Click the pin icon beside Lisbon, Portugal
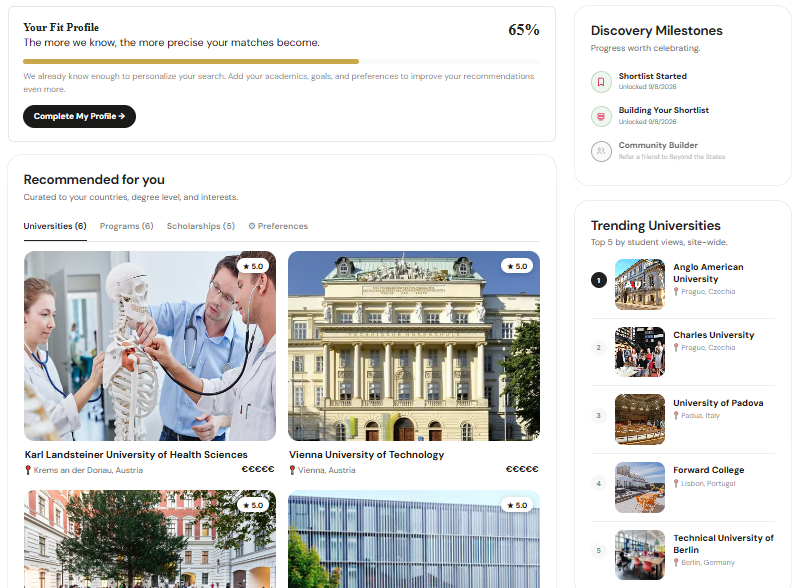The height and width of the screenshot is (588, 802). (x=676, y=484)
